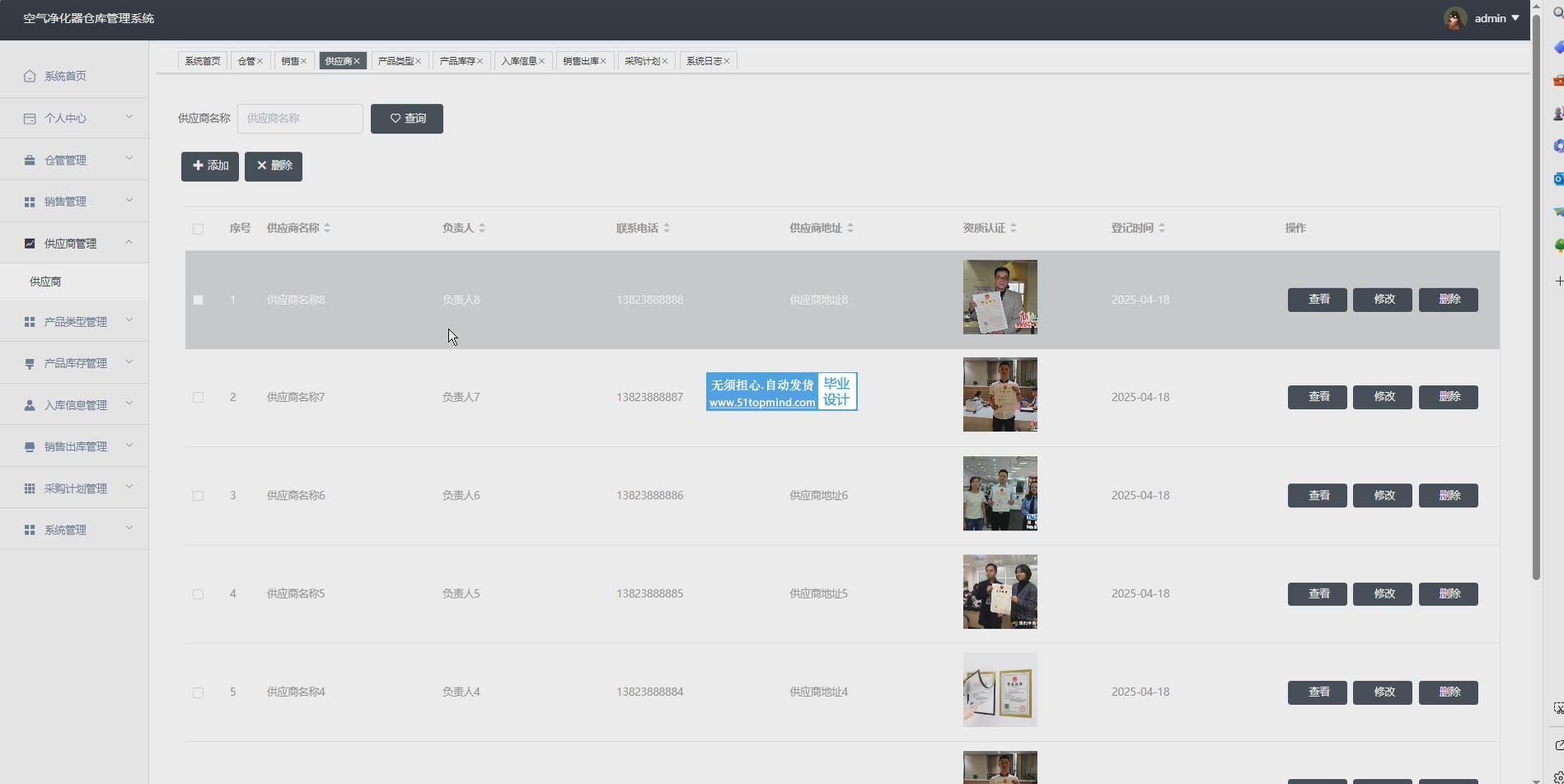Viewport: 1564px width, 784px height.
Task: Click the 采购计划管理 grid icon in sidebar
Action: (x=30, y=488)
